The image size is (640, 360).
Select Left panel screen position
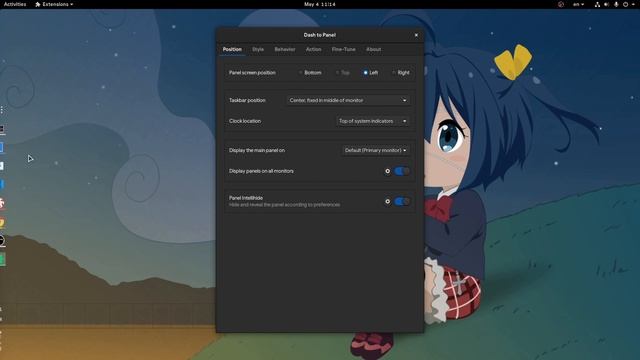pos(371,73)
